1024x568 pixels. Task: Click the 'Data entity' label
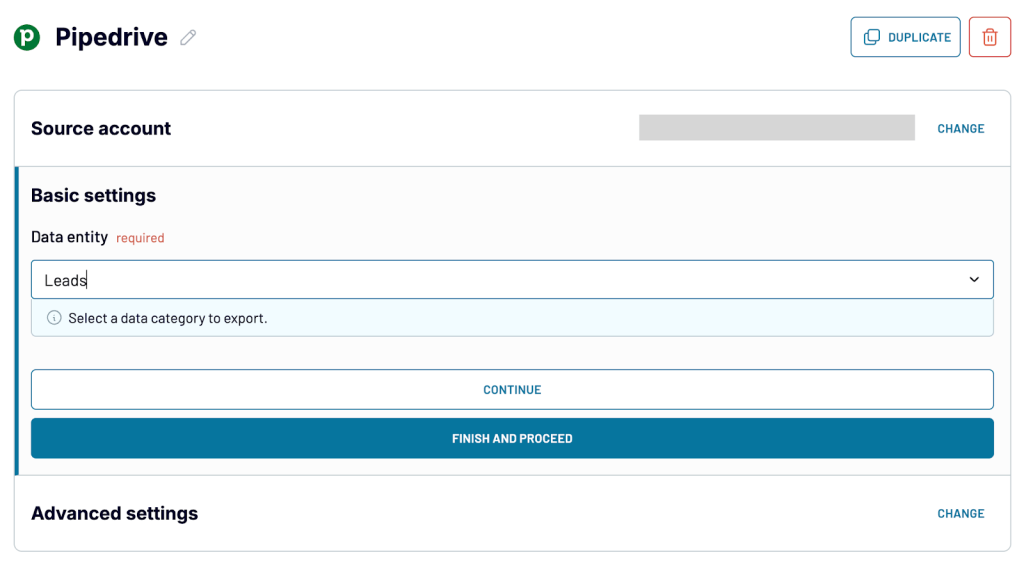69,237
